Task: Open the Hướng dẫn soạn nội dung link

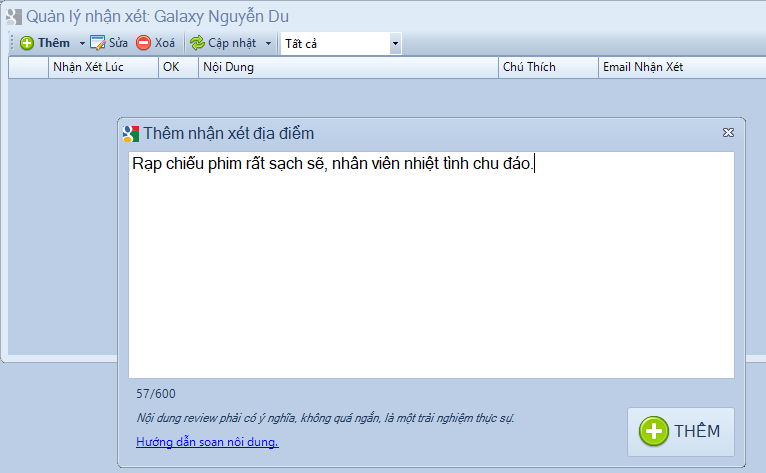Action: click(207, 442)
